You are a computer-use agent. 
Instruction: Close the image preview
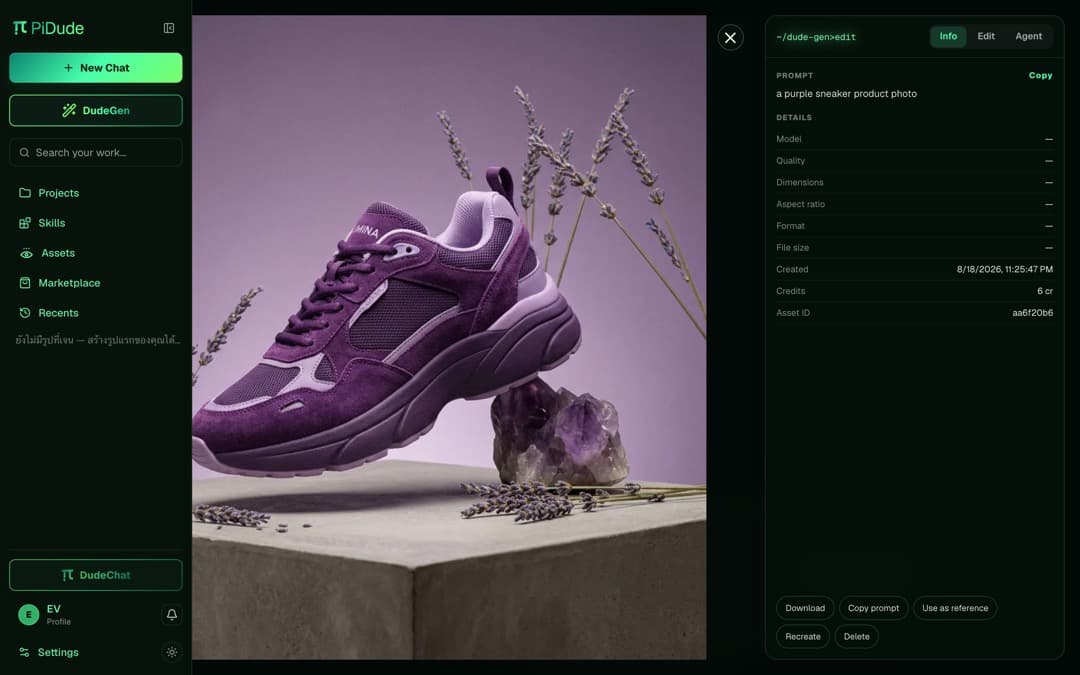tap(730, 38)
